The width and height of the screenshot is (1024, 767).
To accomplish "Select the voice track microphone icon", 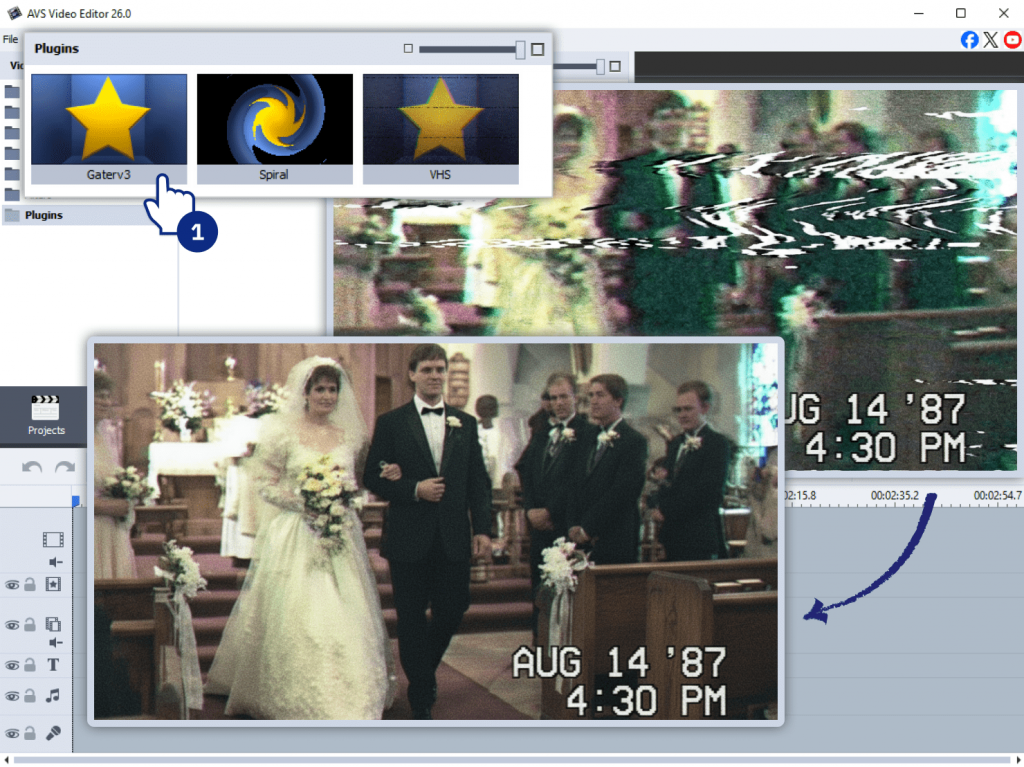I will tap(54, 733).
